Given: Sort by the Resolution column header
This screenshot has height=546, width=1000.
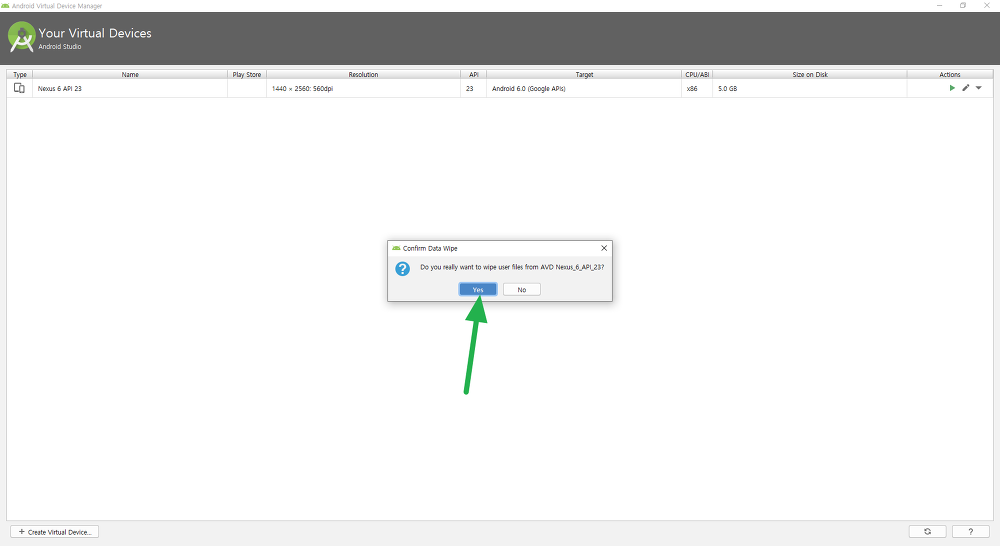Looking at the screenshot, I should pyautogui.click(x=364, y=75).
